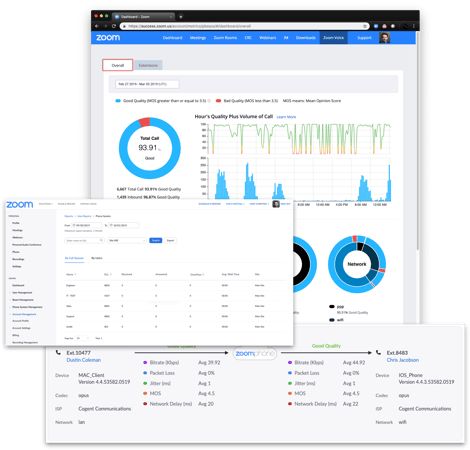
Task: Open Dustin Coleman's profile link
Action: (84, 360)
